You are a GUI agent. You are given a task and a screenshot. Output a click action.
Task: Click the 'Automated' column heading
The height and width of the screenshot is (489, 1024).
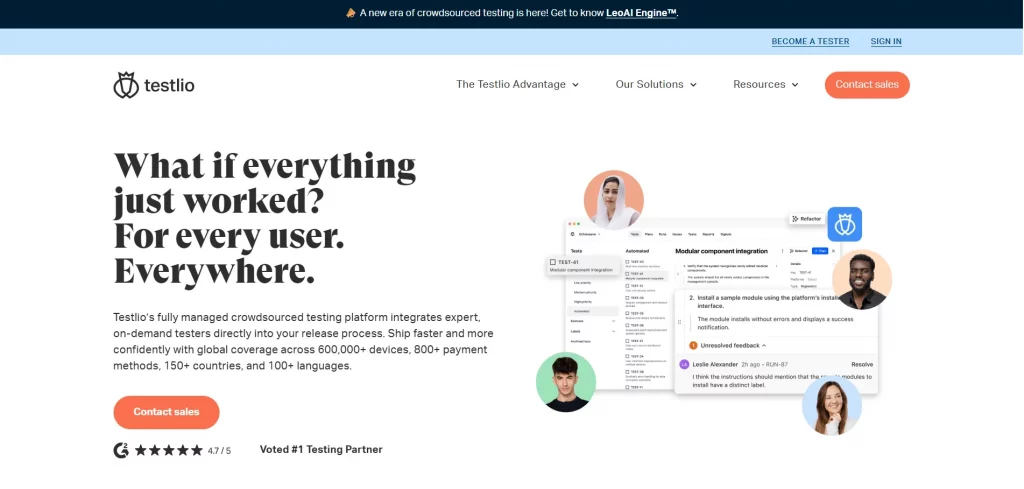pos(637,251)
